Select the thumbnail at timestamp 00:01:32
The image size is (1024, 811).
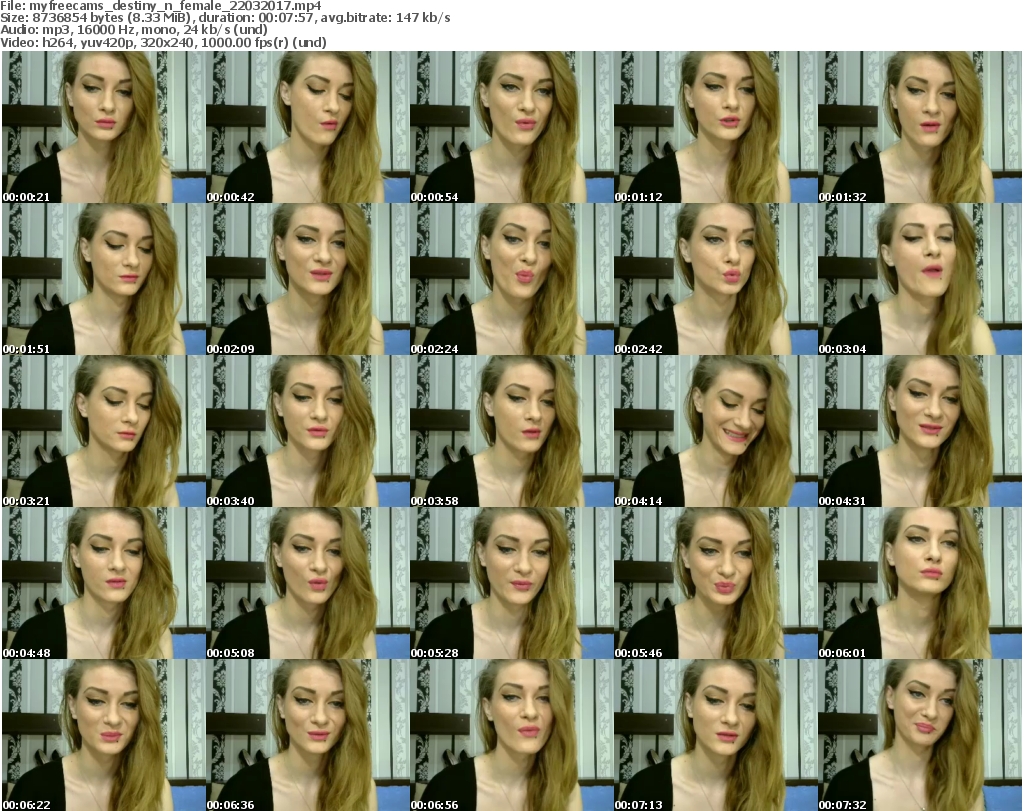pos(919,127)
